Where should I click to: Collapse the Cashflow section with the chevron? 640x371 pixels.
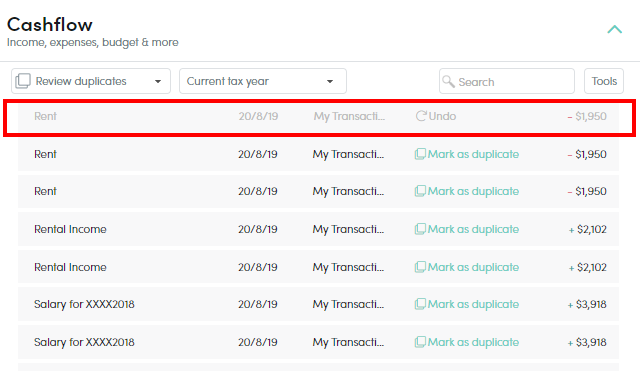[x=614, y=29]
